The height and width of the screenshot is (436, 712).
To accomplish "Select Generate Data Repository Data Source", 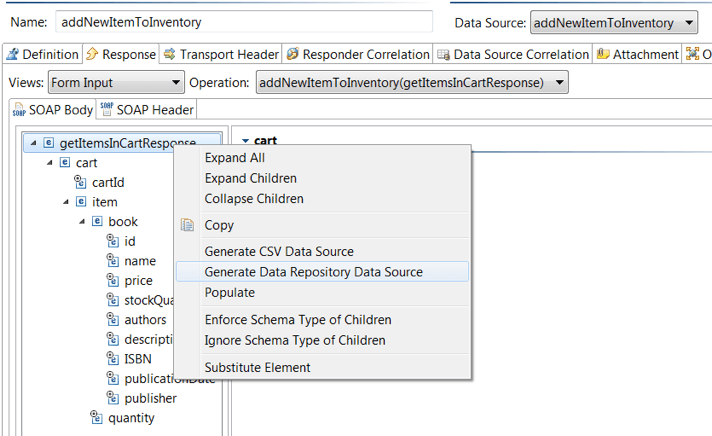I will (x=323, y=272).
